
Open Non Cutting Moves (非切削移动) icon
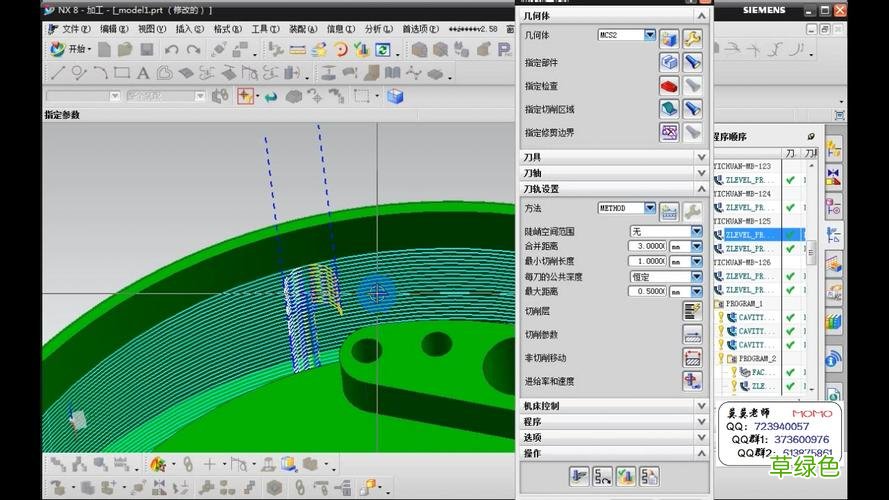point(691,358)
